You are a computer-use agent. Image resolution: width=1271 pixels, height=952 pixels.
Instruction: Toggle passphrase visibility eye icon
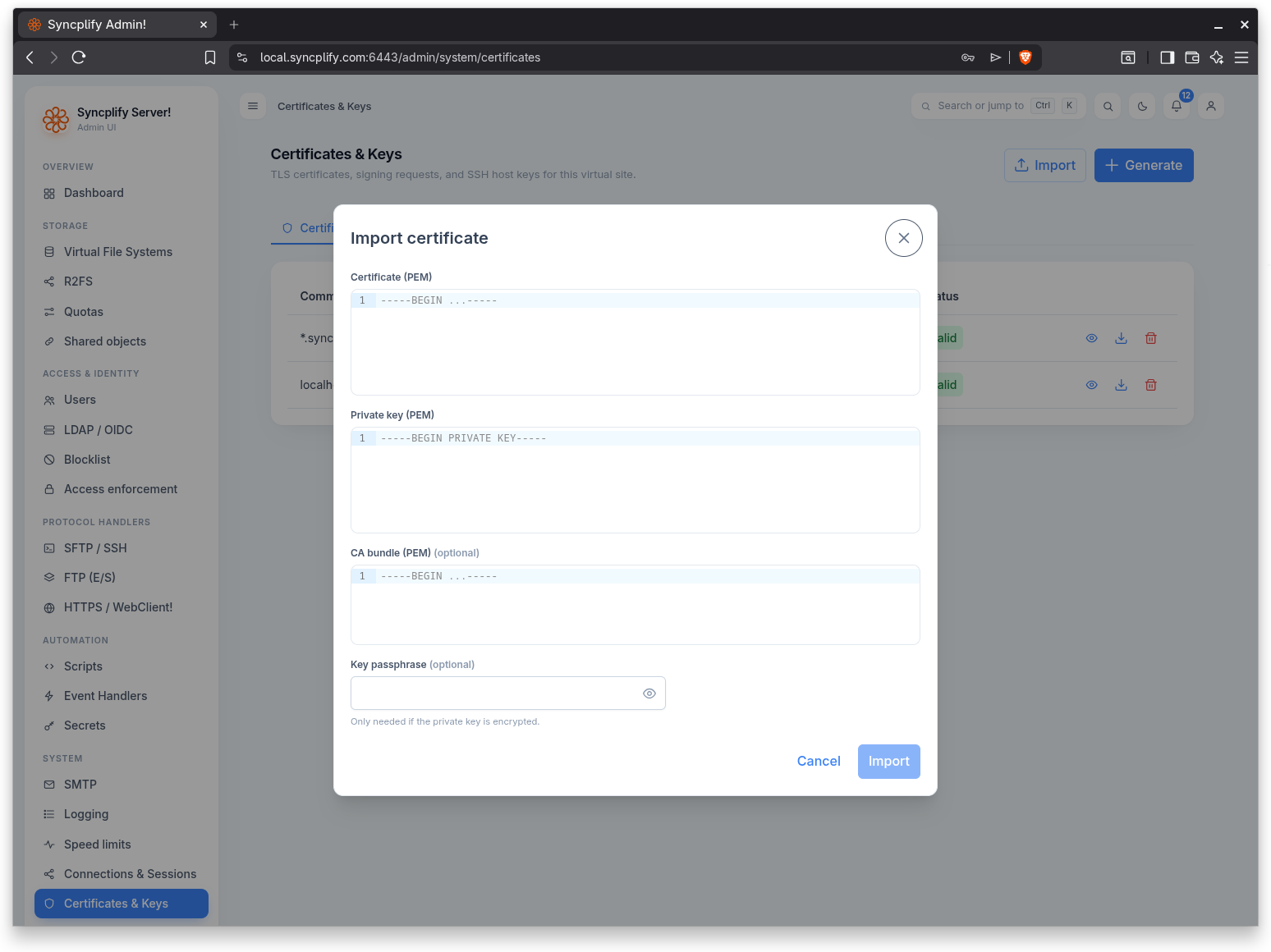[649, 693]
